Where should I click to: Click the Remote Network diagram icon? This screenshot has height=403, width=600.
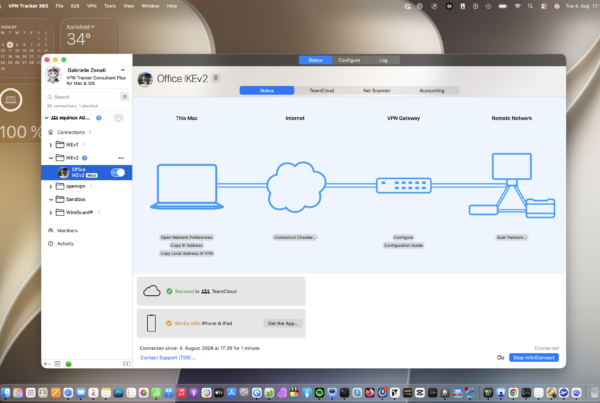tap(512, 186)
